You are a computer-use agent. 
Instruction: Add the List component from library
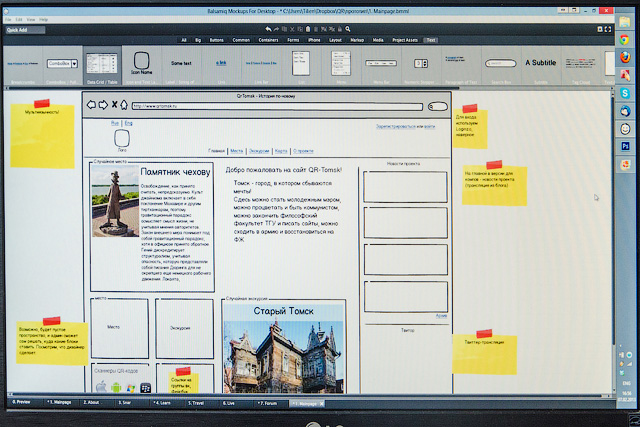coord(301,65)
